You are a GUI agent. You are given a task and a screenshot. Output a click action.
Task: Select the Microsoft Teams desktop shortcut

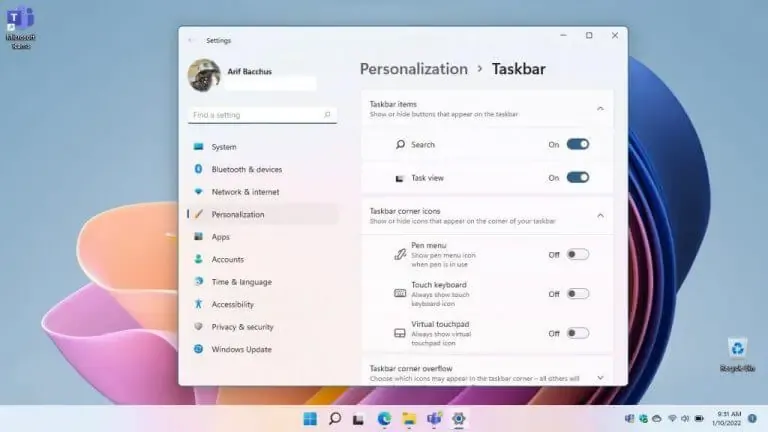click(21, 27)
